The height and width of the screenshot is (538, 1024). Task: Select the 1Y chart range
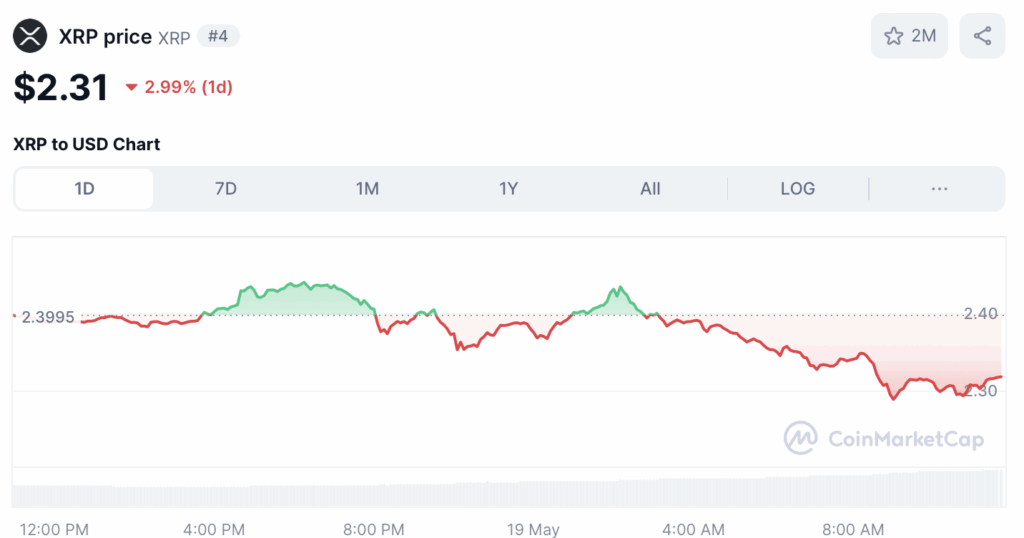tap(509, 189)
